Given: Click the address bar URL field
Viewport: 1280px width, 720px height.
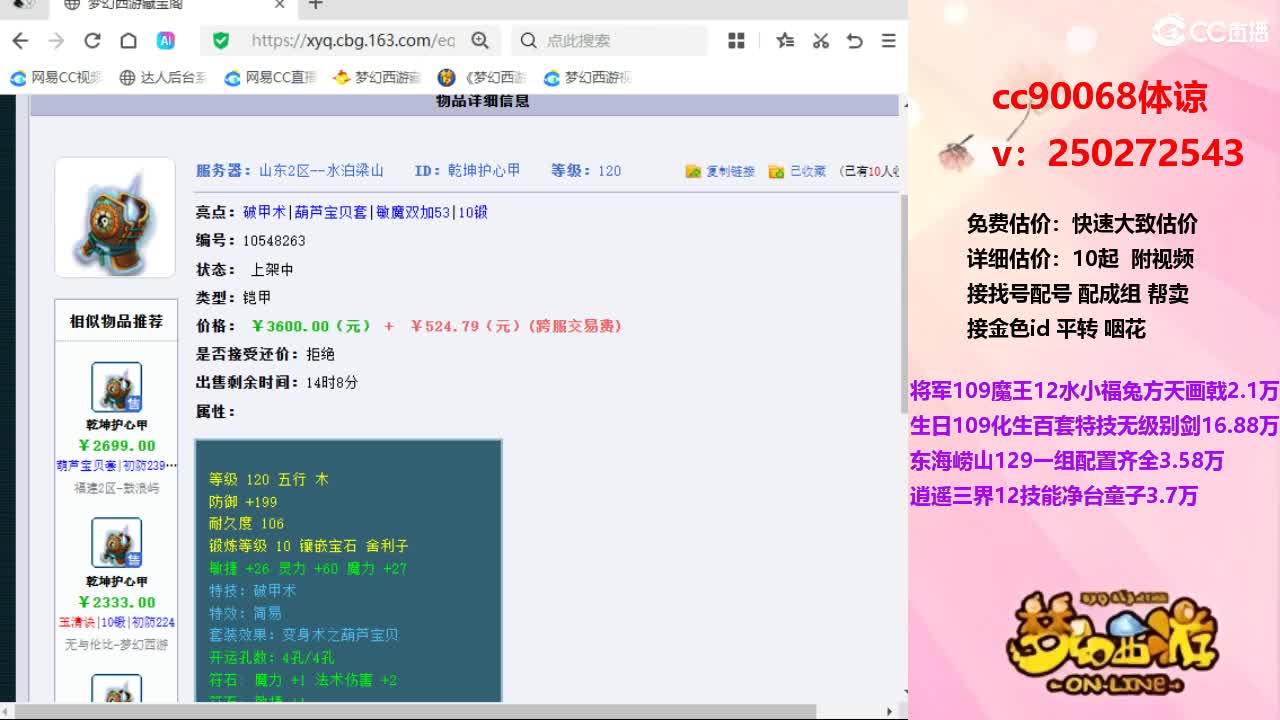Looking at the screenshot, I should [352, 41].
